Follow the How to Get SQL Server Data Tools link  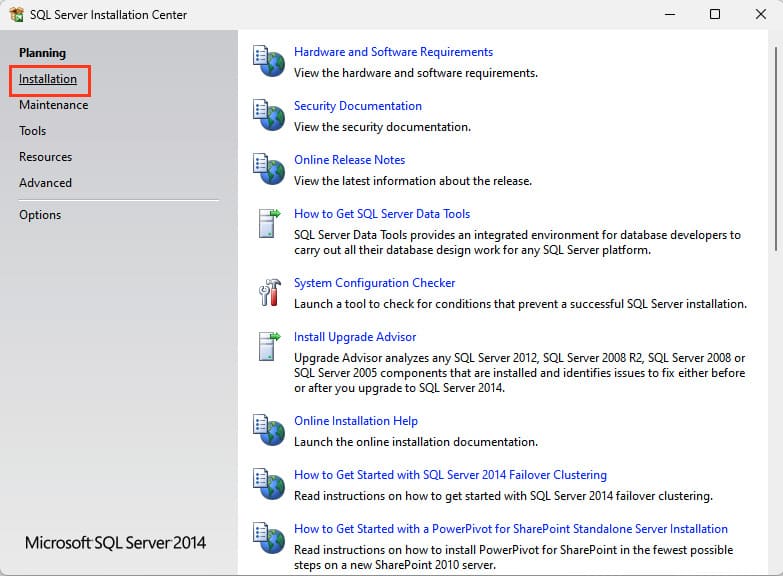pyautogui.click(x=381, y=214)
